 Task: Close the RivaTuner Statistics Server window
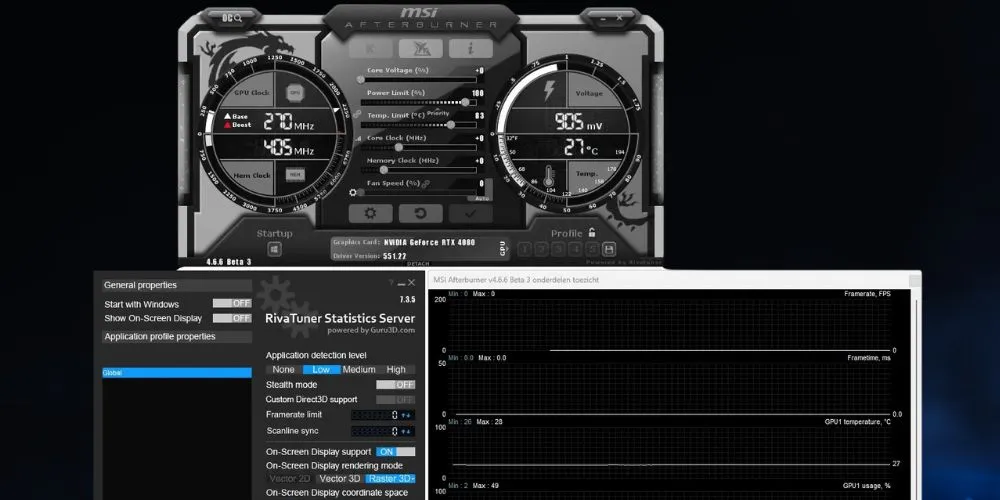(x=411, y=283)
